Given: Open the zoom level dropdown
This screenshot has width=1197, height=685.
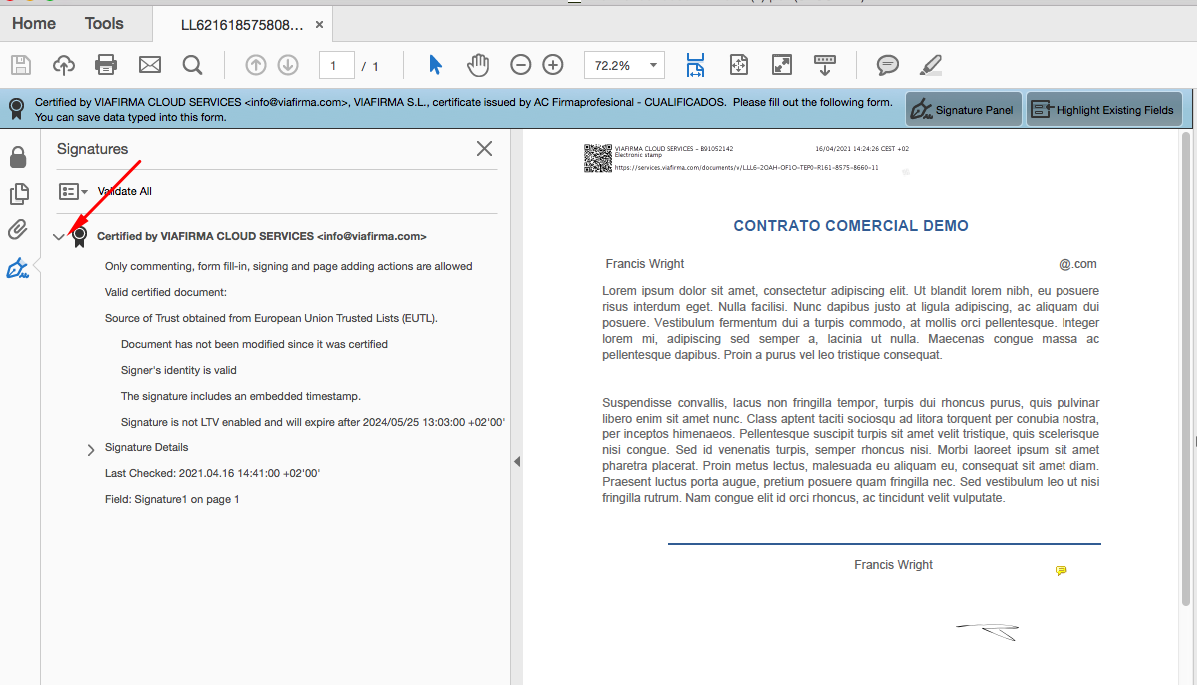Looking at the screenshot, I should [653, 65].
